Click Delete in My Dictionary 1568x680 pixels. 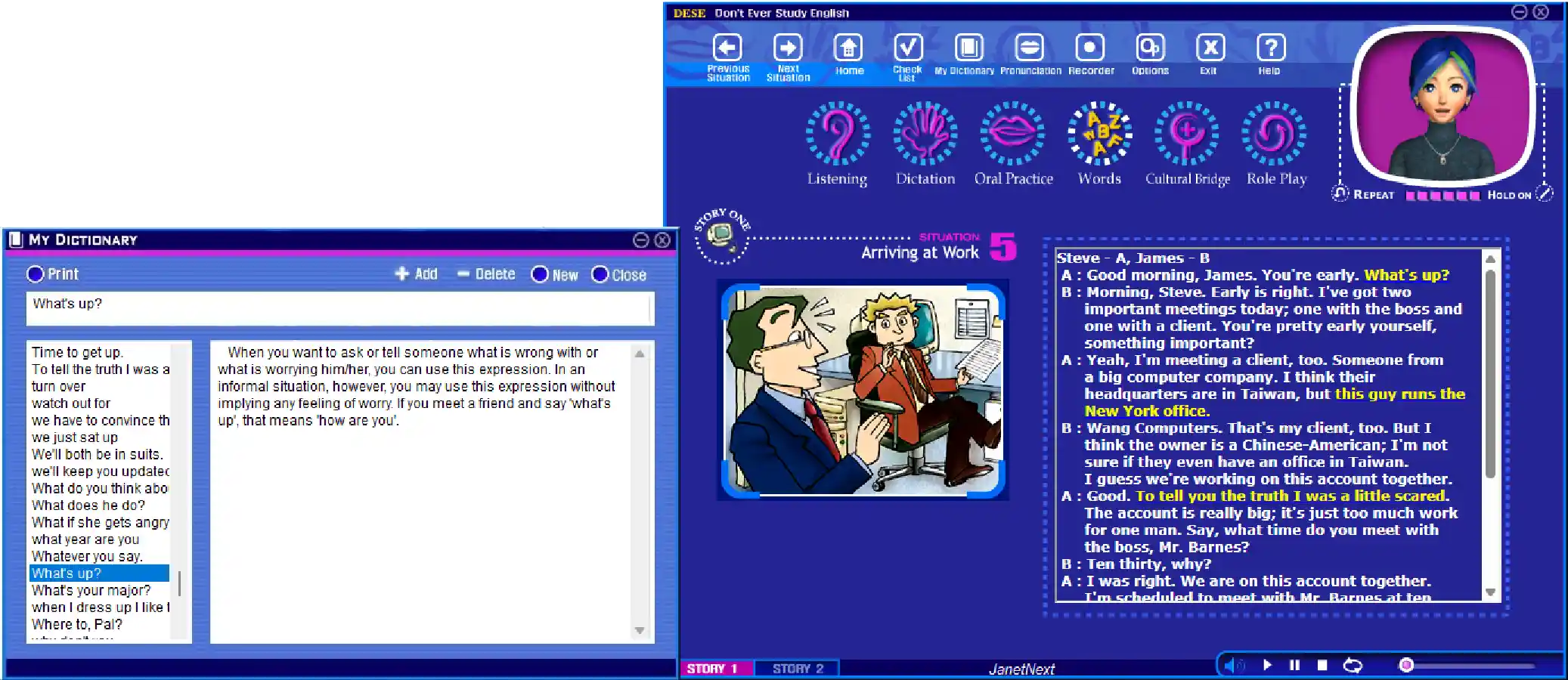(486, 274)
